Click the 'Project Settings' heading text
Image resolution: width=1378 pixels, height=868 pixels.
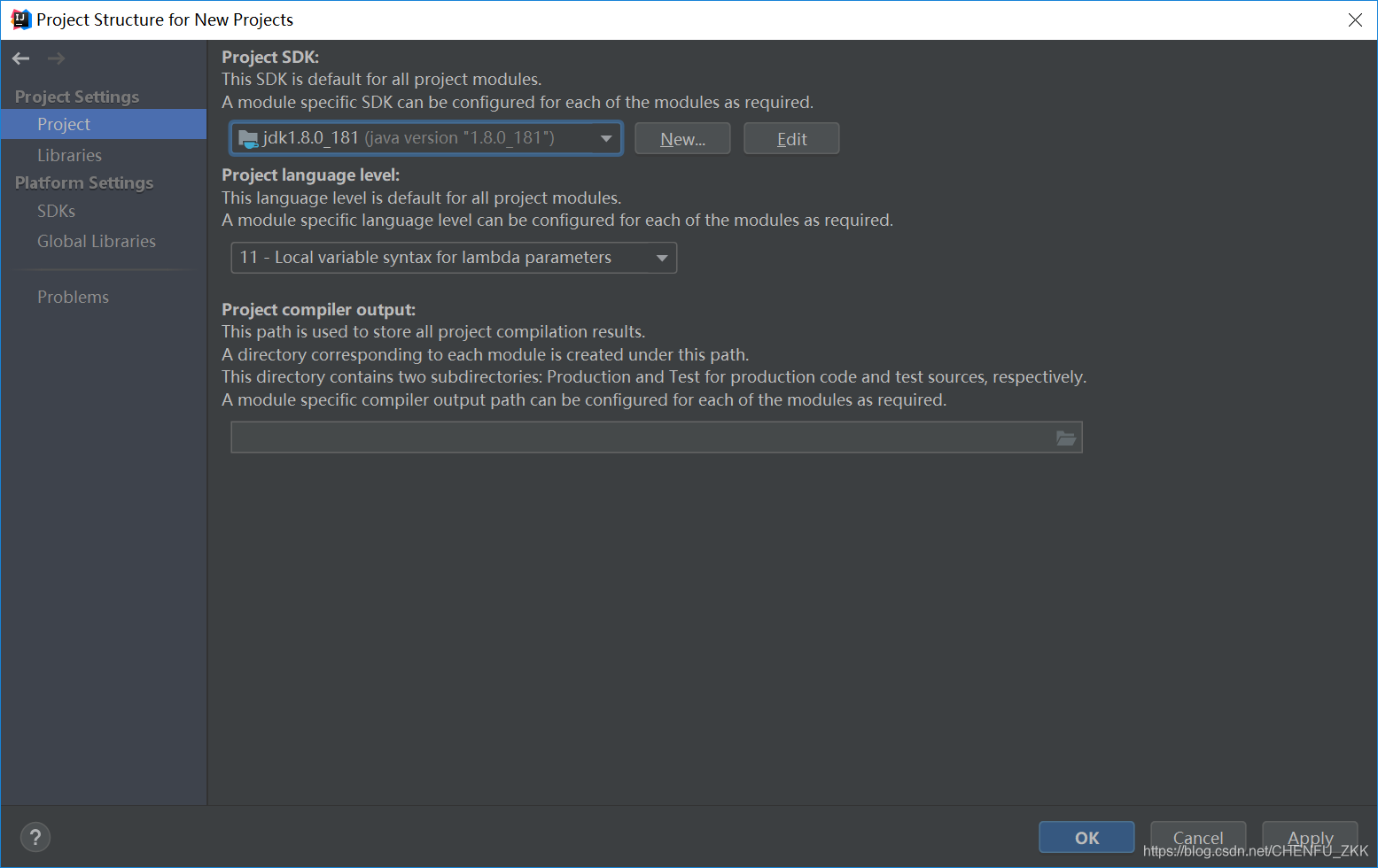tap(77, 97)
